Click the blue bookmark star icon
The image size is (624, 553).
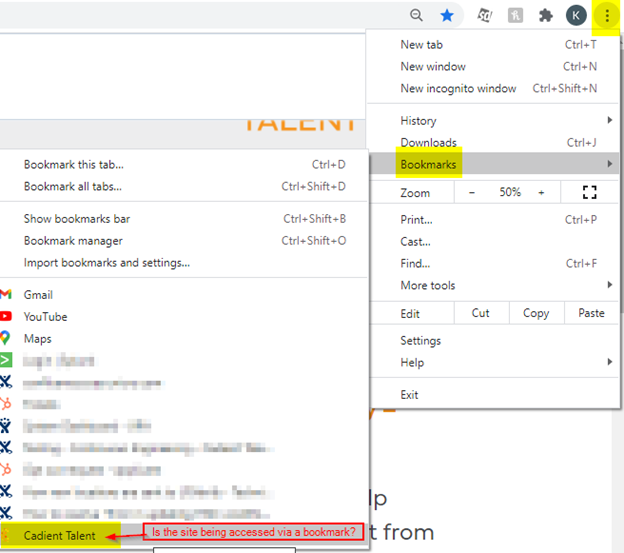(447, 16)
